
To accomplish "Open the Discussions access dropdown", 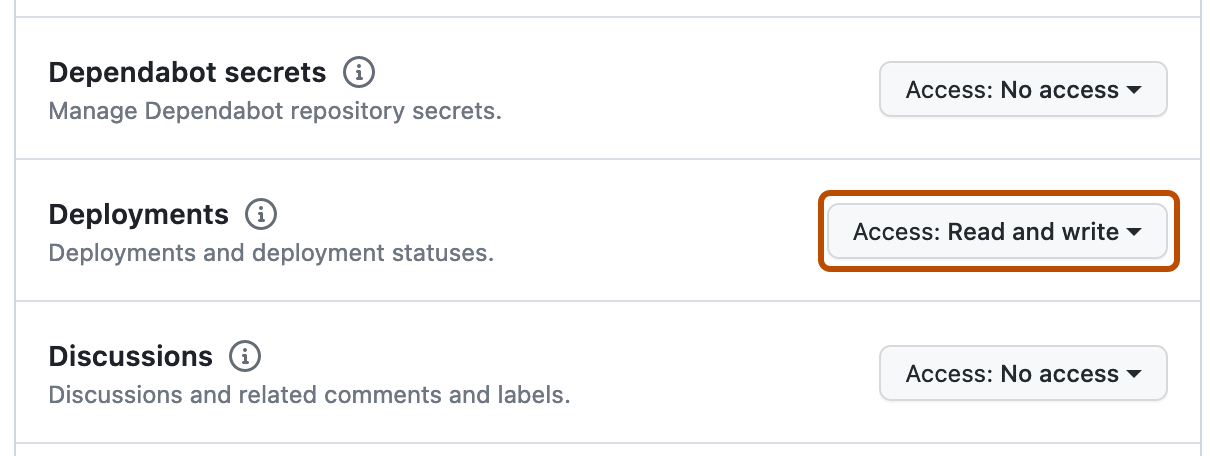I will [1022, 374].
